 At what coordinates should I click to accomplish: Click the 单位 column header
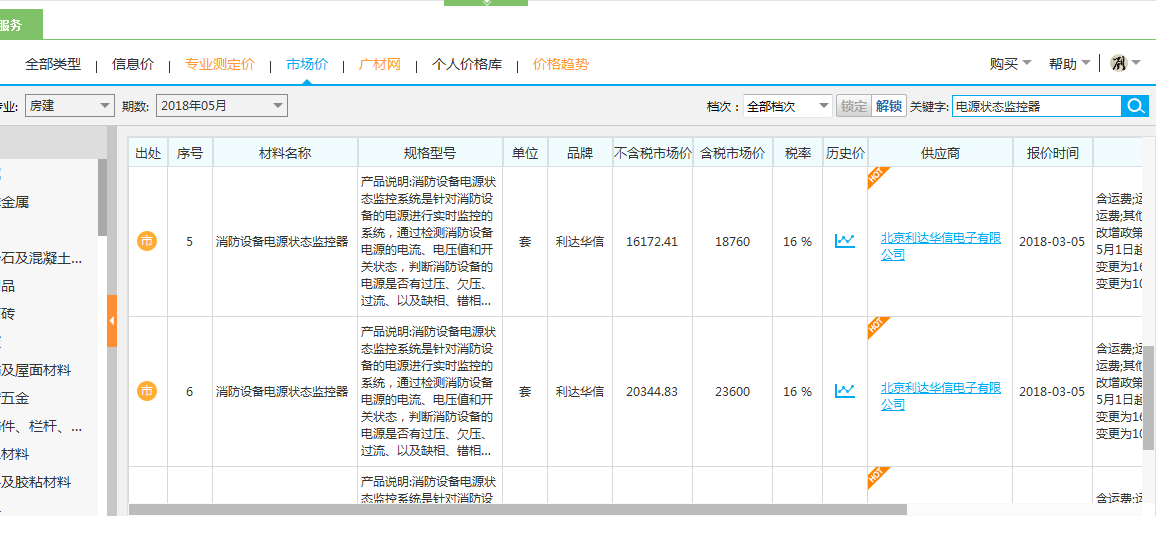tap(526, 153)
